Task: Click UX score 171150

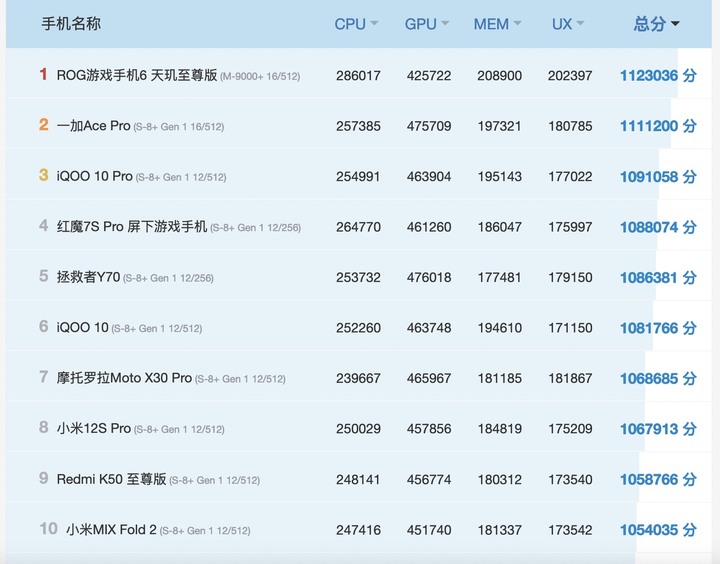Action: [570, 328]
